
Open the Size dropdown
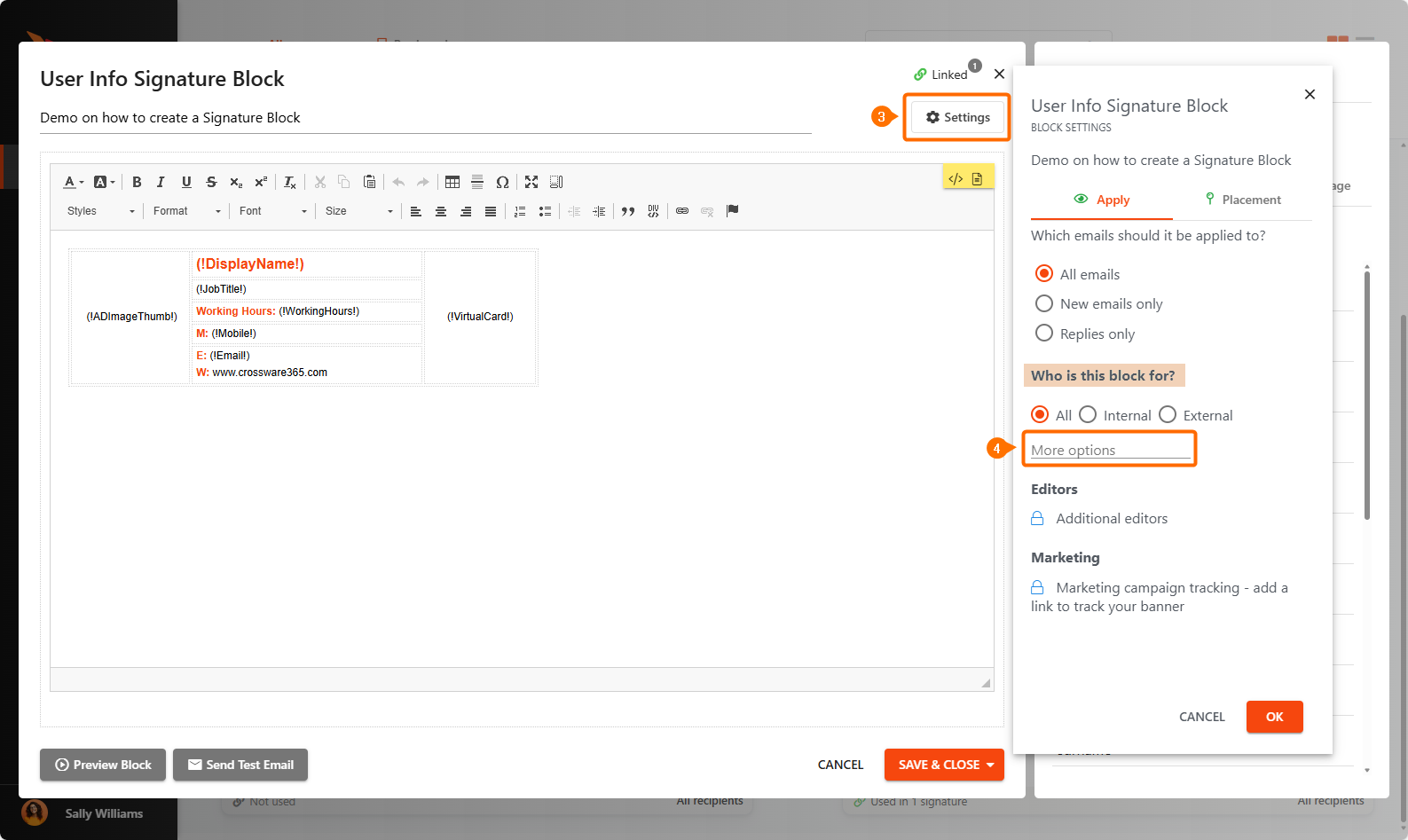358,211
